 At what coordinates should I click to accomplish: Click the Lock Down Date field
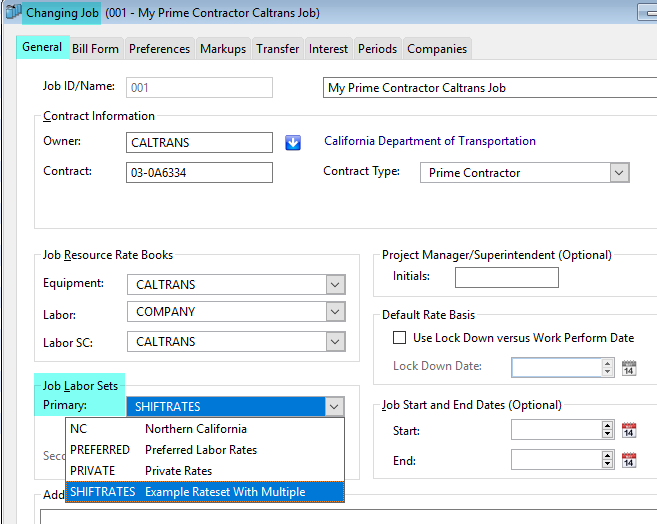click(556, 368)
